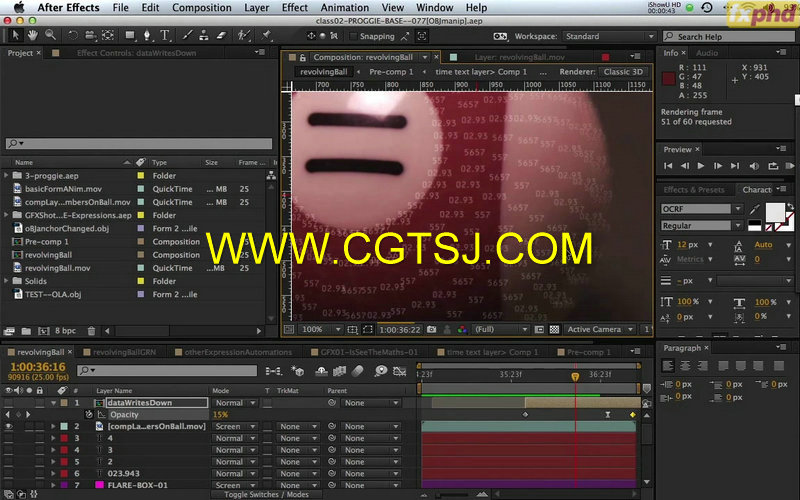Open Mode dropdown for dataWritesDown layer

point(235,403)
